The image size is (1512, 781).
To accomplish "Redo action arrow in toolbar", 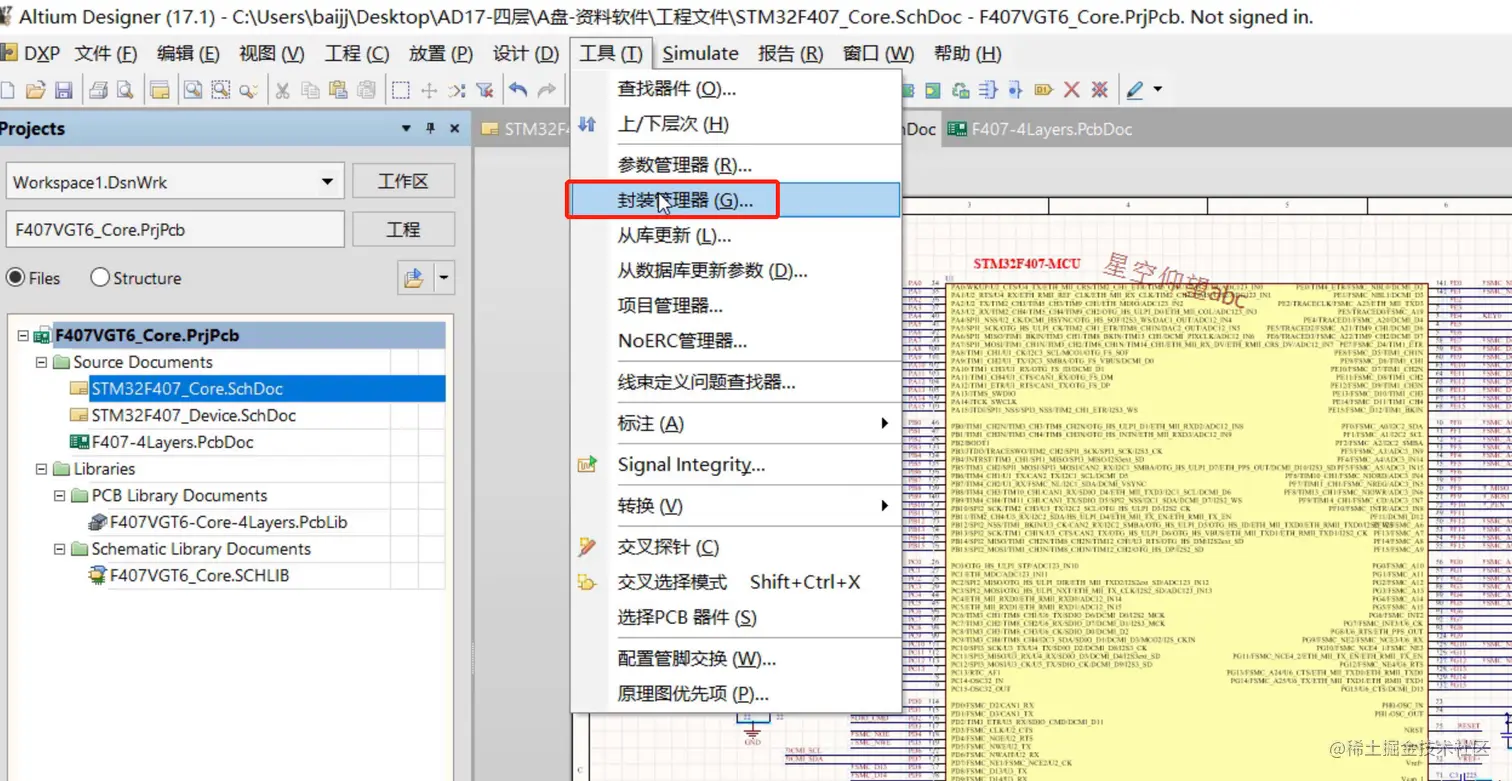I will 546,90.
